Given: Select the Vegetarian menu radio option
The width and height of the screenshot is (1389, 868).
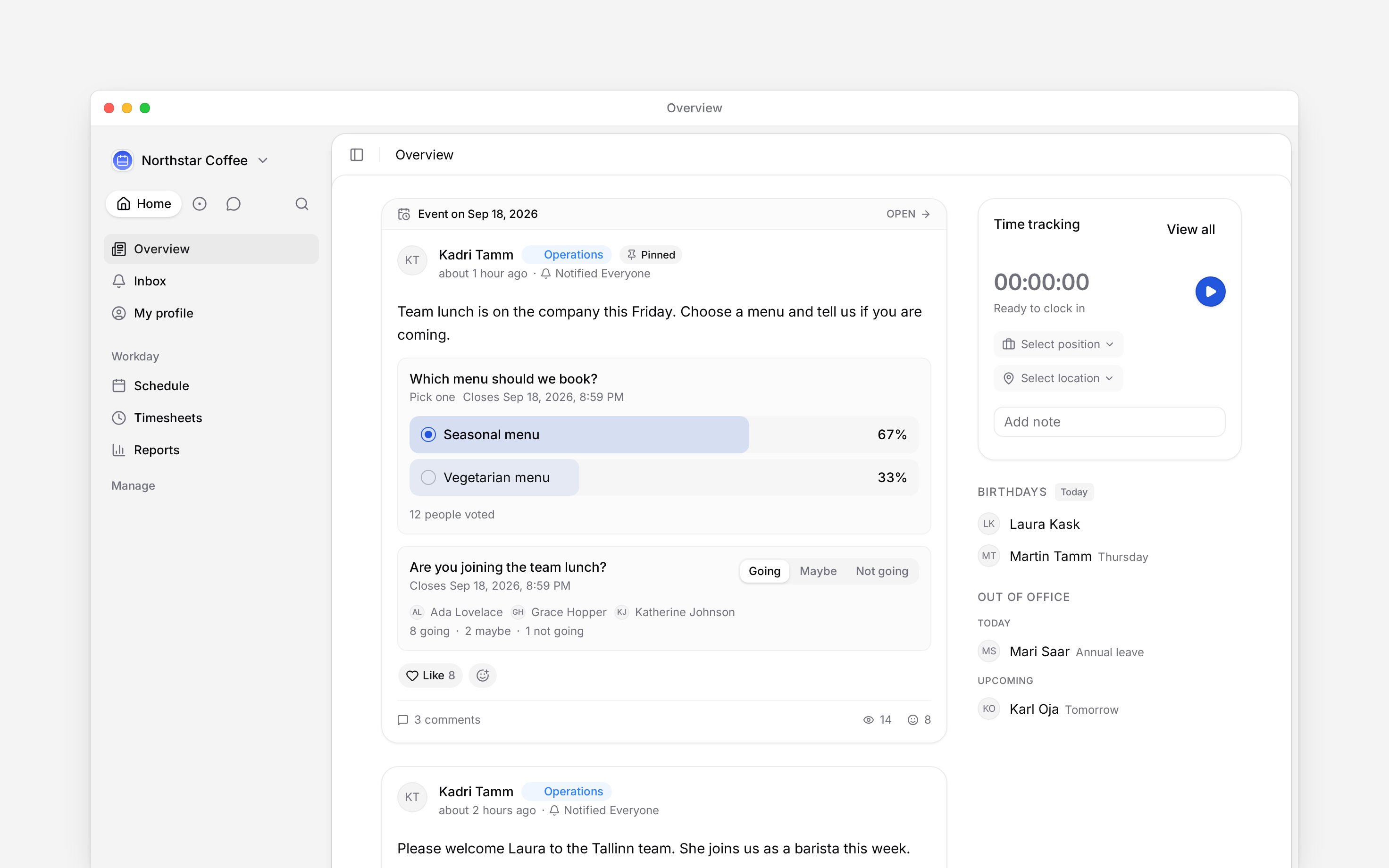Looking at the screenshot, I should (x=428, y=477).
